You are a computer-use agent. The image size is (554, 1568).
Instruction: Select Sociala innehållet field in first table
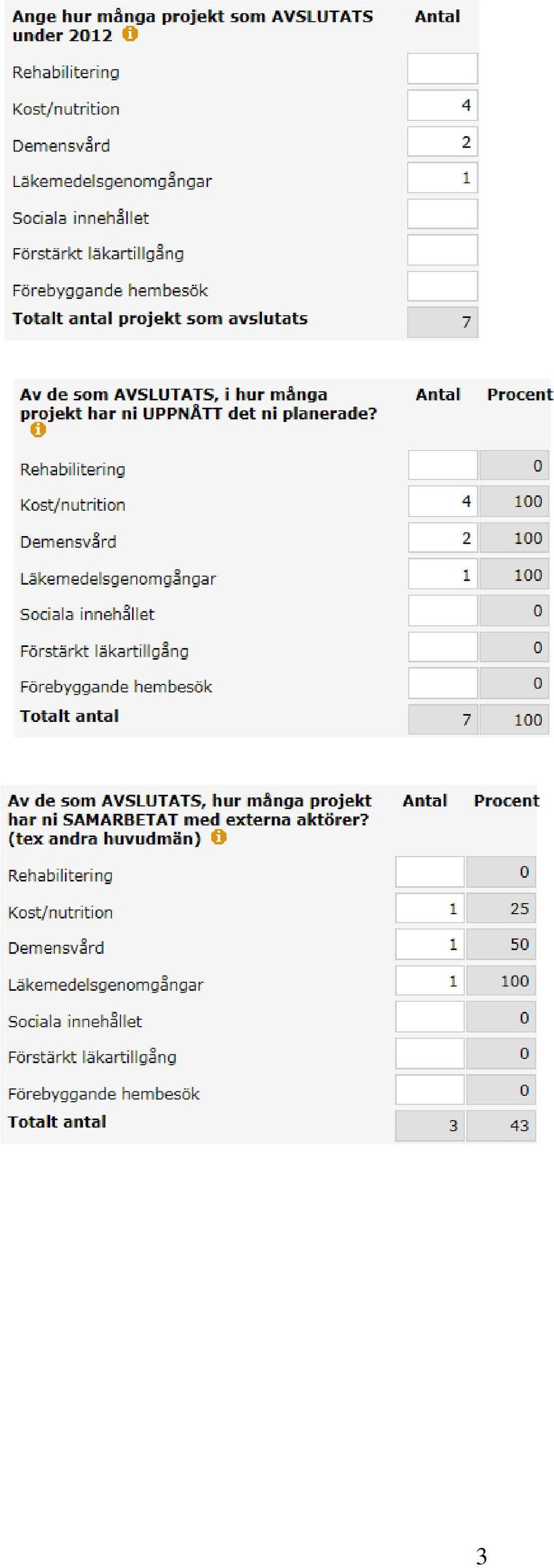point(443,214)
